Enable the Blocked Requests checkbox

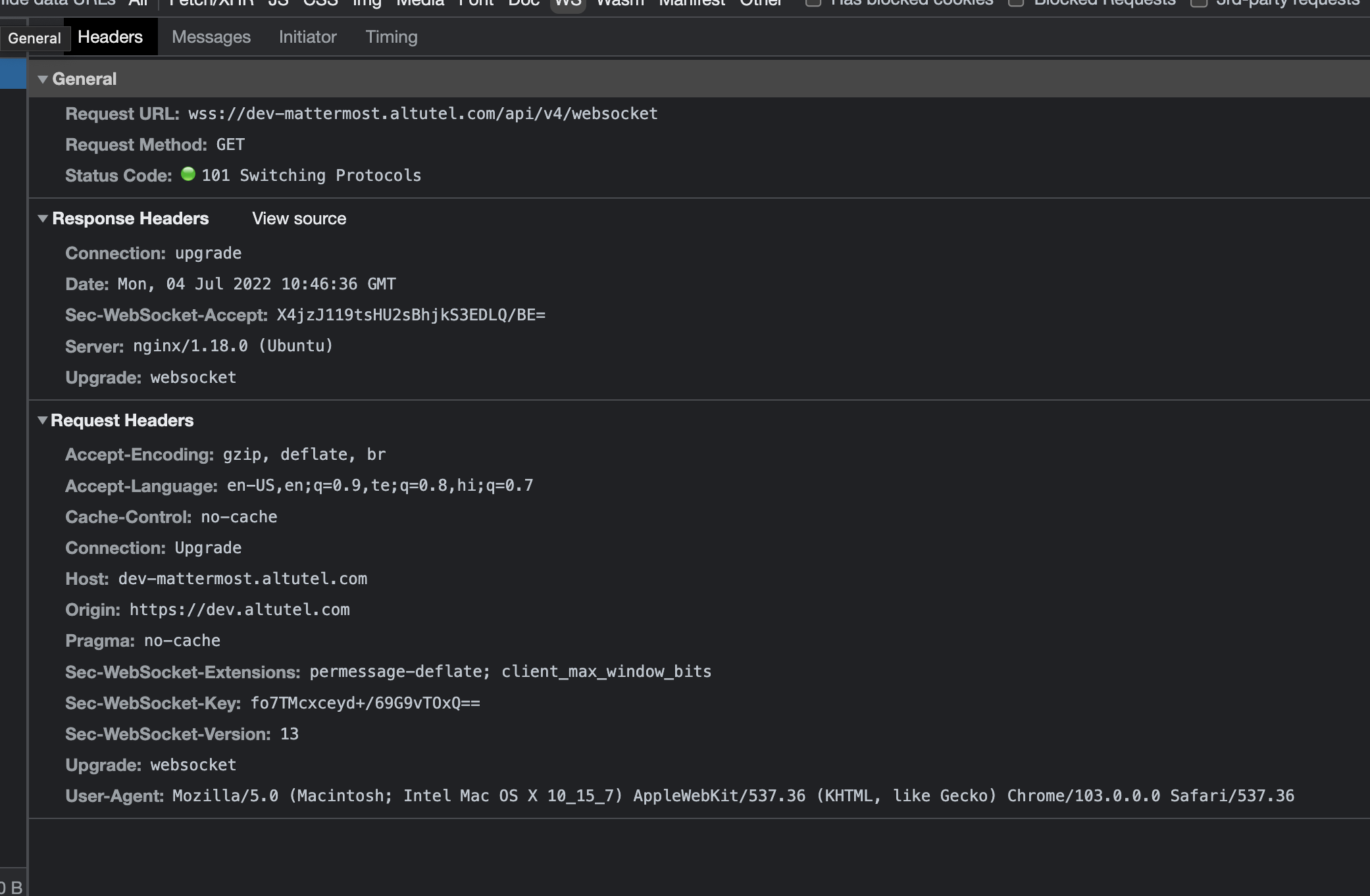(x=1015, y=3)
